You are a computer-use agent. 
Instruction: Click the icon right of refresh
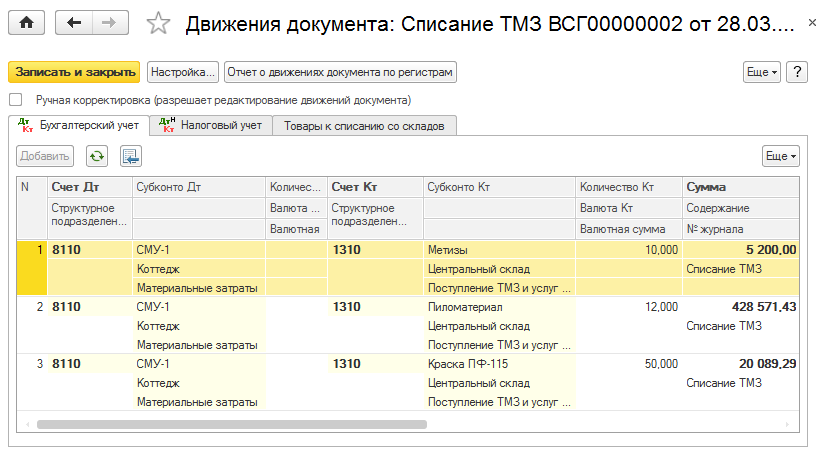[131, 155]
